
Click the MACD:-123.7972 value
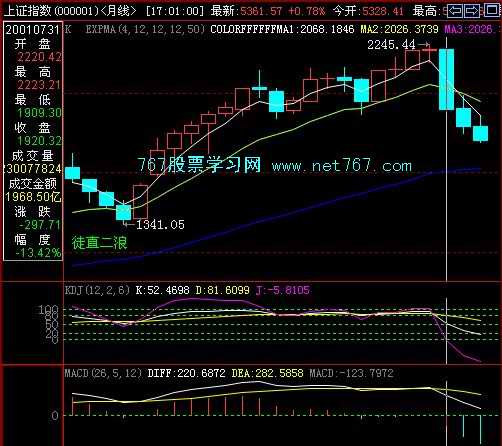[x=351, y=373]
